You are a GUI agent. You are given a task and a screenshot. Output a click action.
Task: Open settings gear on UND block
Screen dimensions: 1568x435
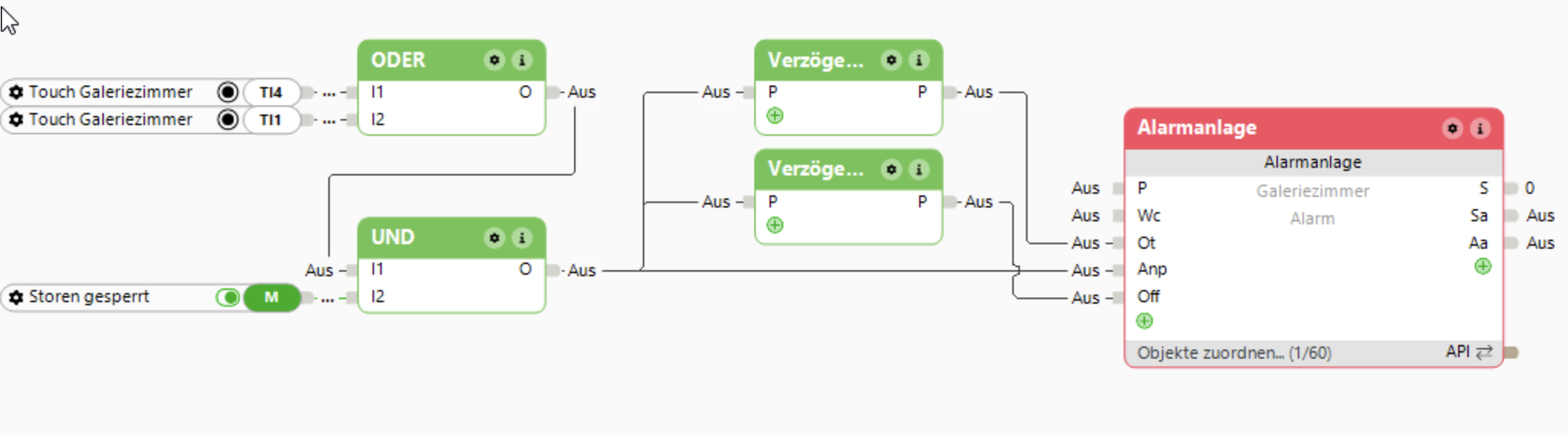click(495, 237)
